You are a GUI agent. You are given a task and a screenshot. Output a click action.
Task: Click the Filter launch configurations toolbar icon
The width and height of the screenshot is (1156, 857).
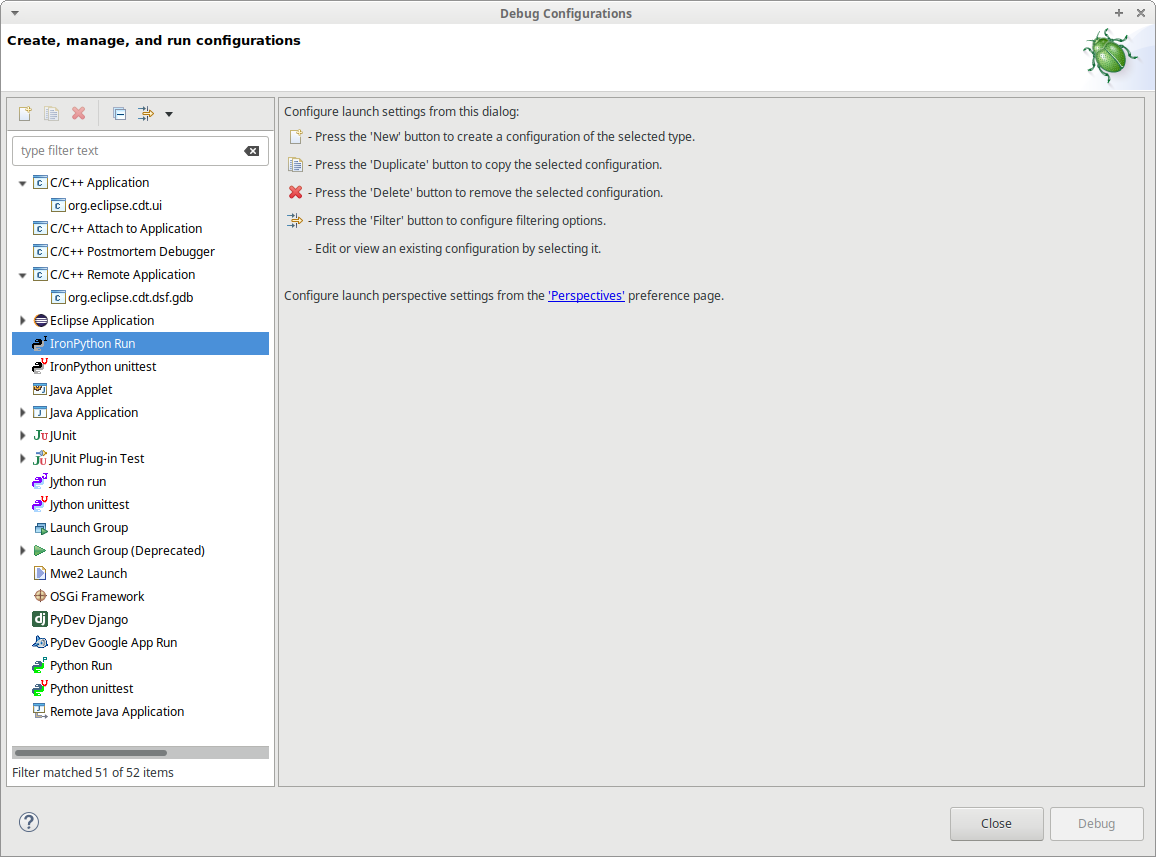point(146,114)
